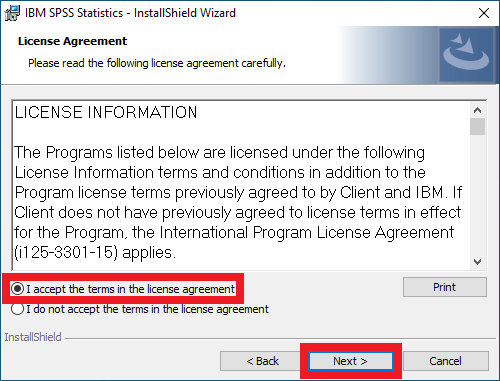The image size is (500, 381).
Task: Click the '(i125-3301-15) applies' line
Action: click(95, 253)
